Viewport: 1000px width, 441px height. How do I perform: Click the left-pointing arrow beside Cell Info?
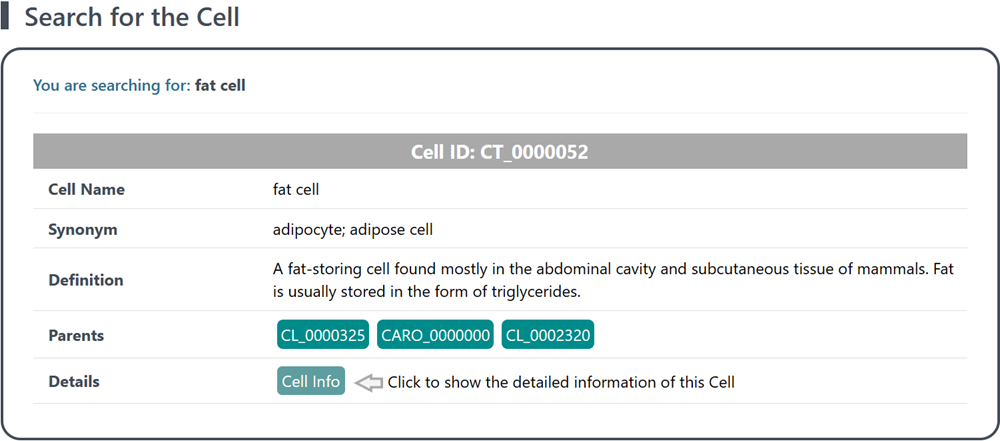(x=369, y=382)
